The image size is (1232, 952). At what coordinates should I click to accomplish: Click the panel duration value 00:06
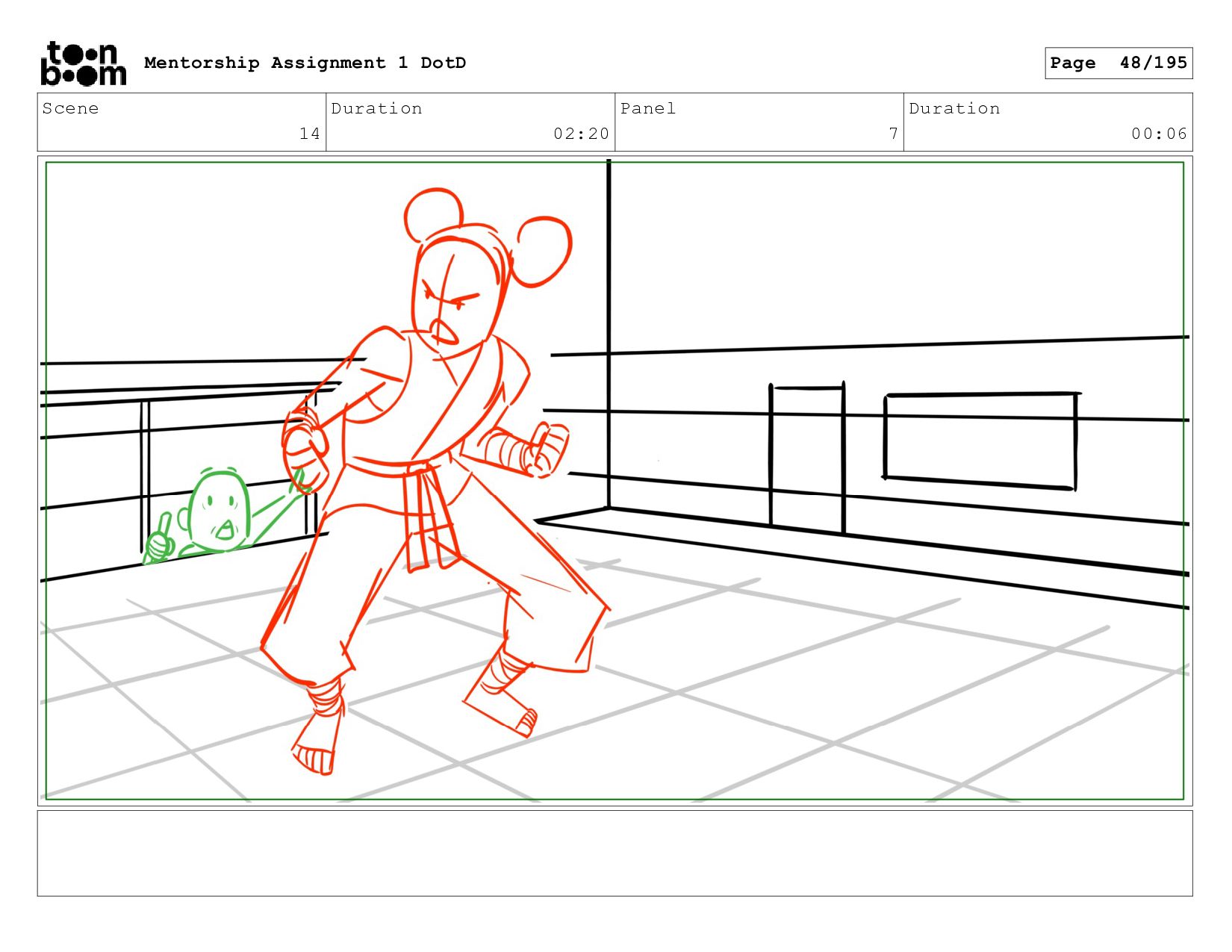(1158, 134)
